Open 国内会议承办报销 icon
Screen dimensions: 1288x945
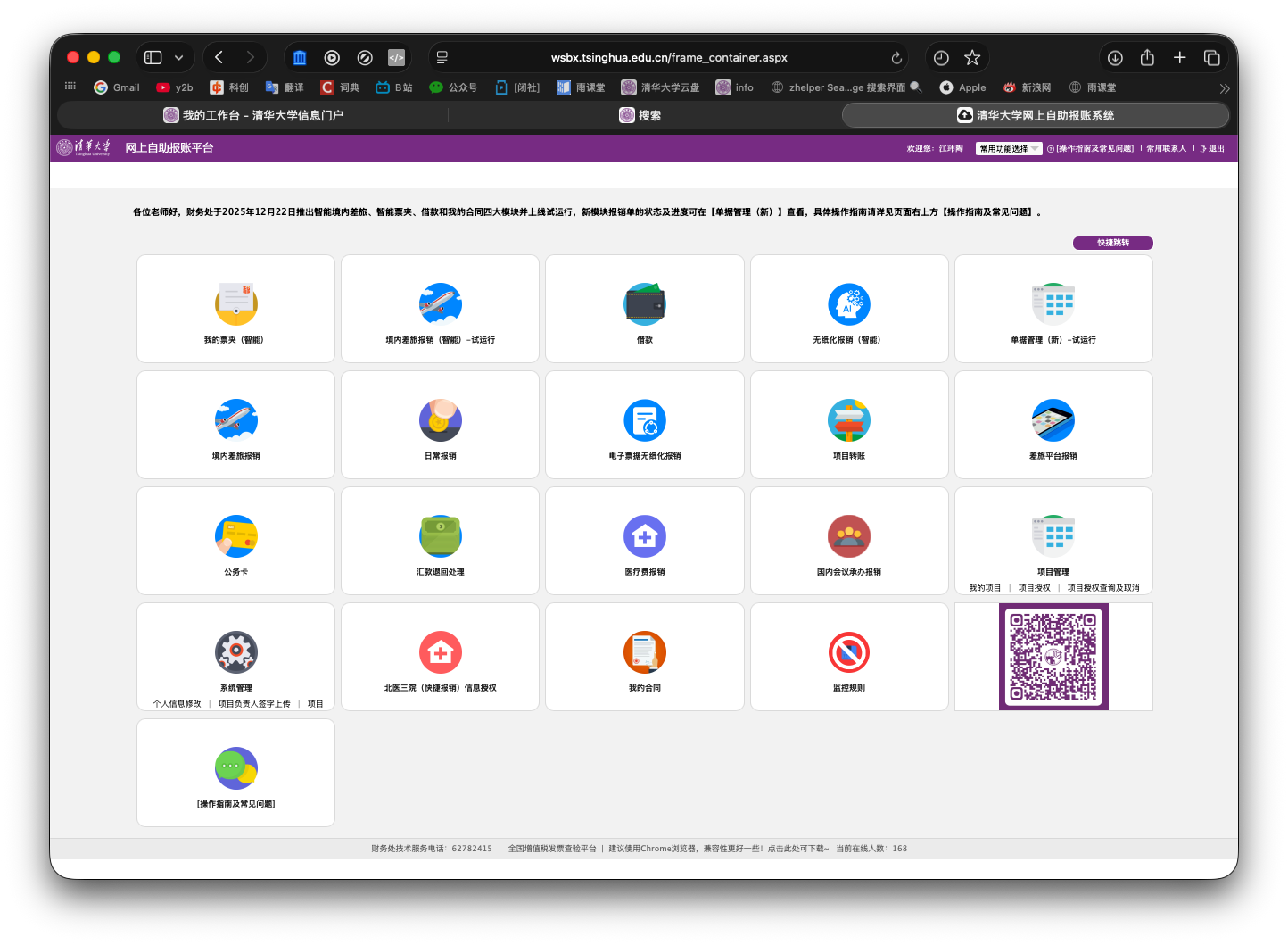(849, 536)
